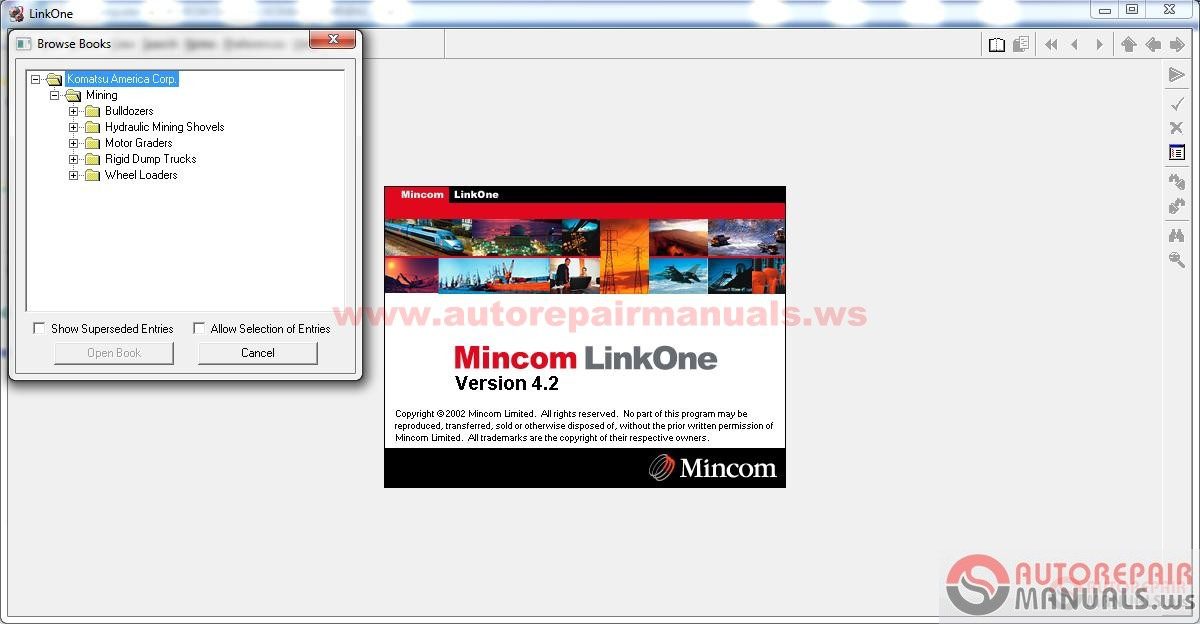This screenshot has width=1200, height=624.
Task: Click the Open Book button
Action: [x=114, y=353]
